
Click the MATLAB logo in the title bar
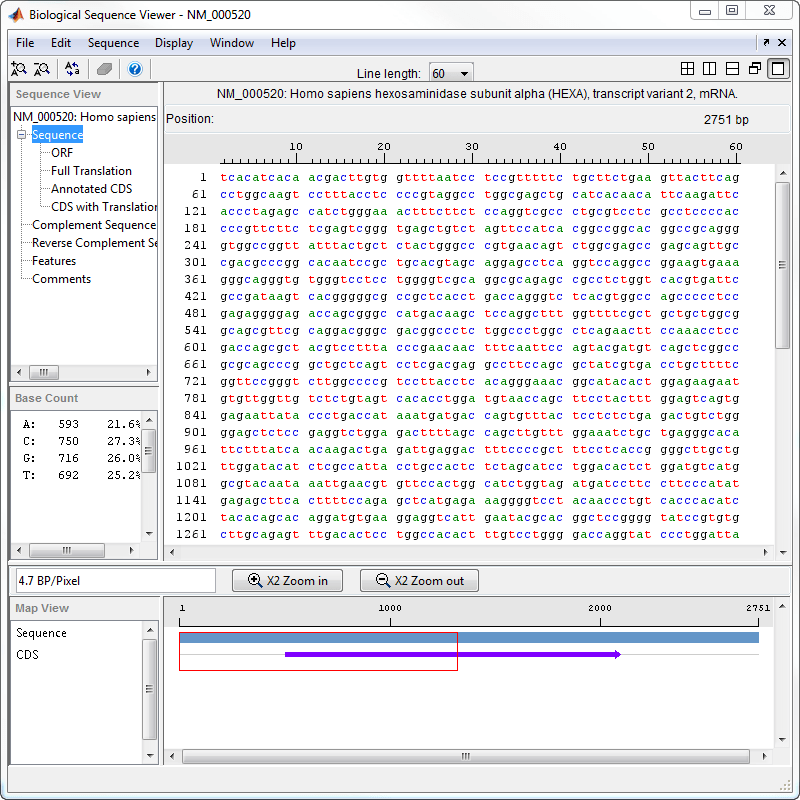(x=16, y=14)
